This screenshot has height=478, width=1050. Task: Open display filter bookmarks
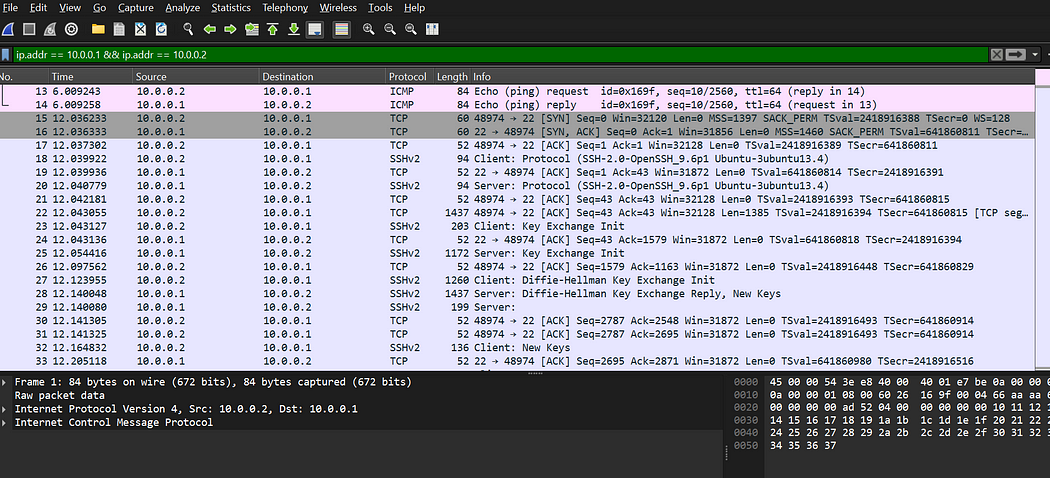coord(6,55)
